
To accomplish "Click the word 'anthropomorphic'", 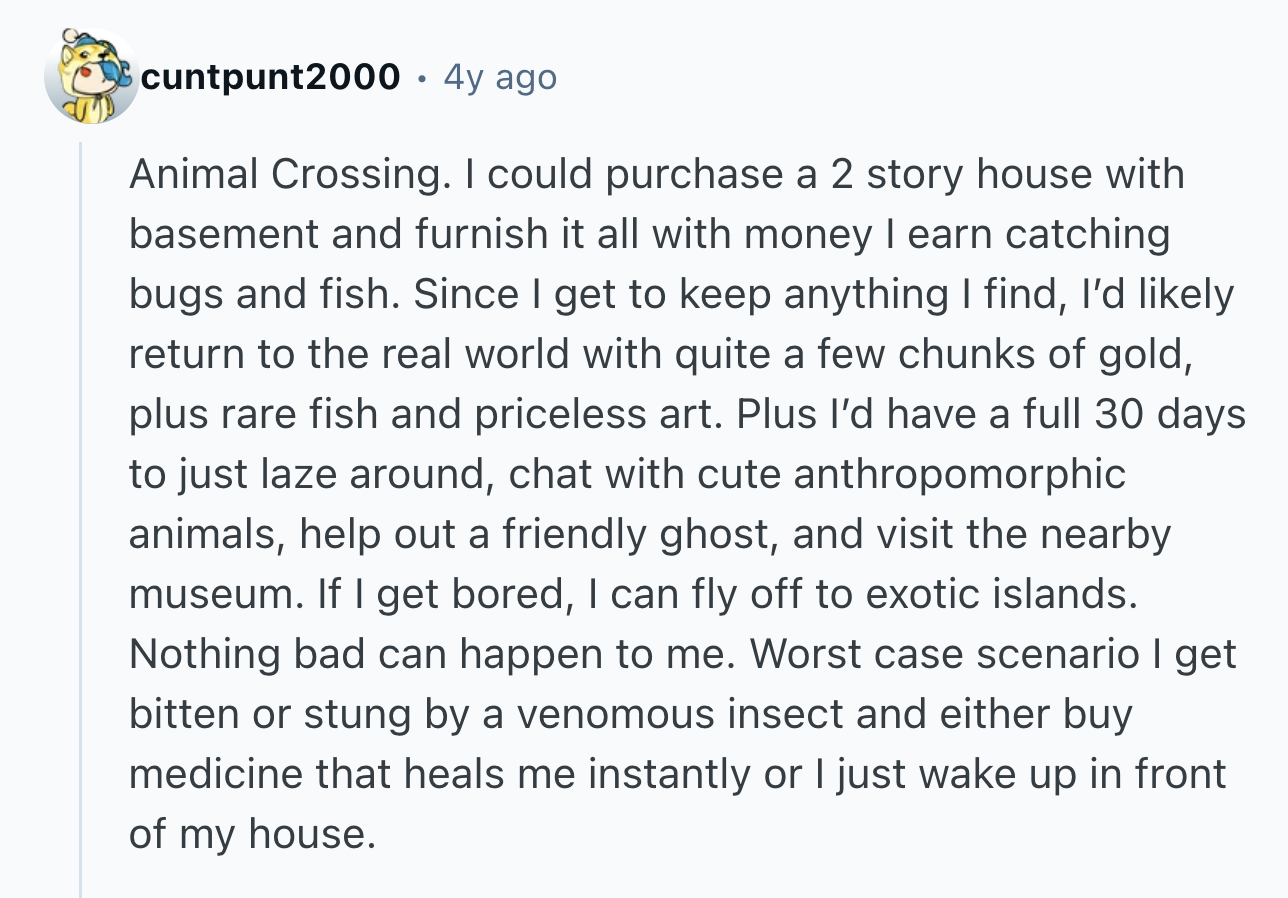I will (x=960, y=474).
